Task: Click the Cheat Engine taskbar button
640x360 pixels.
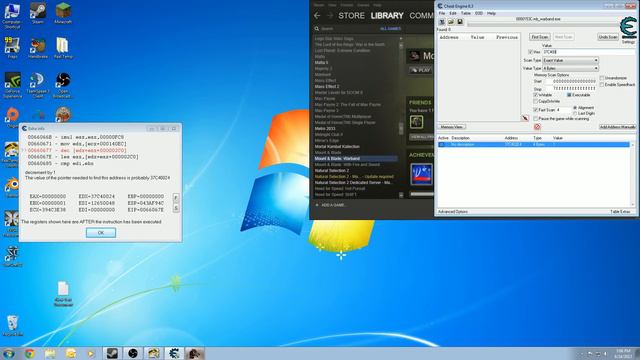Action: pyautogui.click(x=174, y=353)
